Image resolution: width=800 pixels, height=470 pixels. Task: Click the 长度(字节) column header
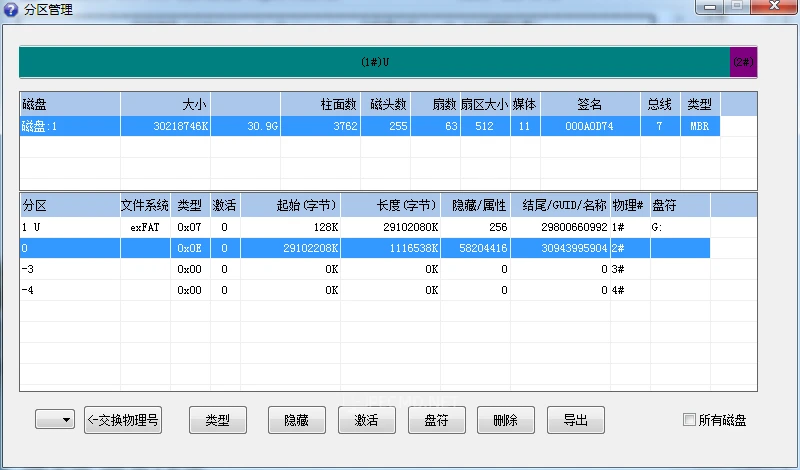coord(390,205)
